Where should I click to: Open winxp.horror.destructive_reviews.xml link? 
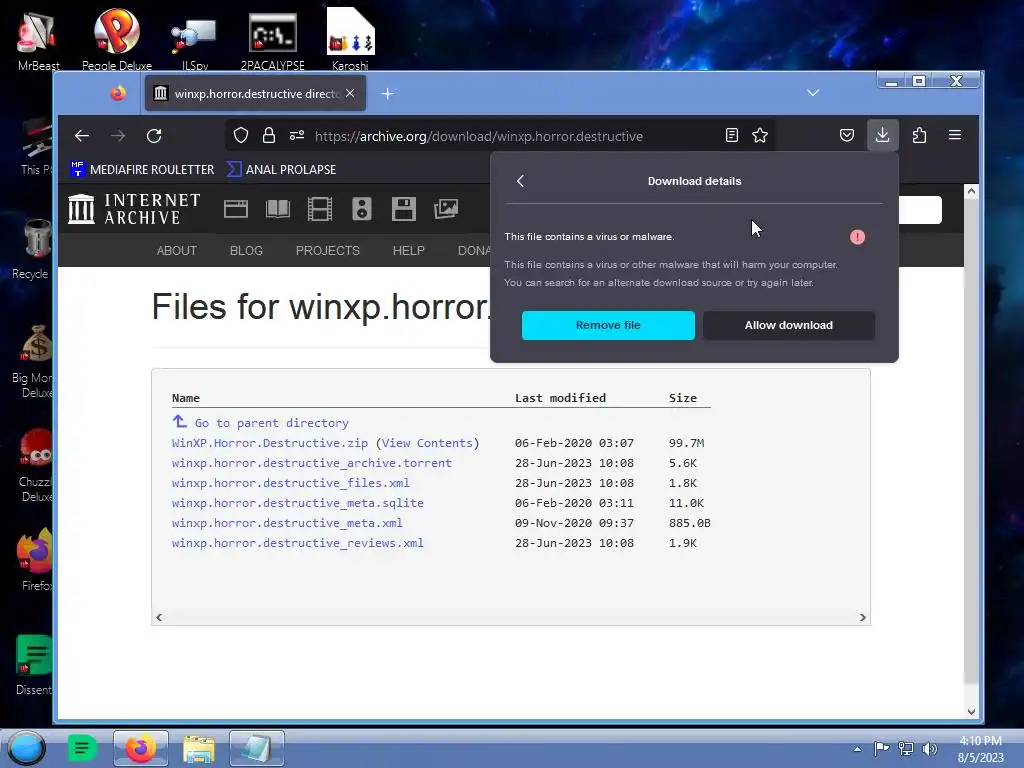click(298, 543)
